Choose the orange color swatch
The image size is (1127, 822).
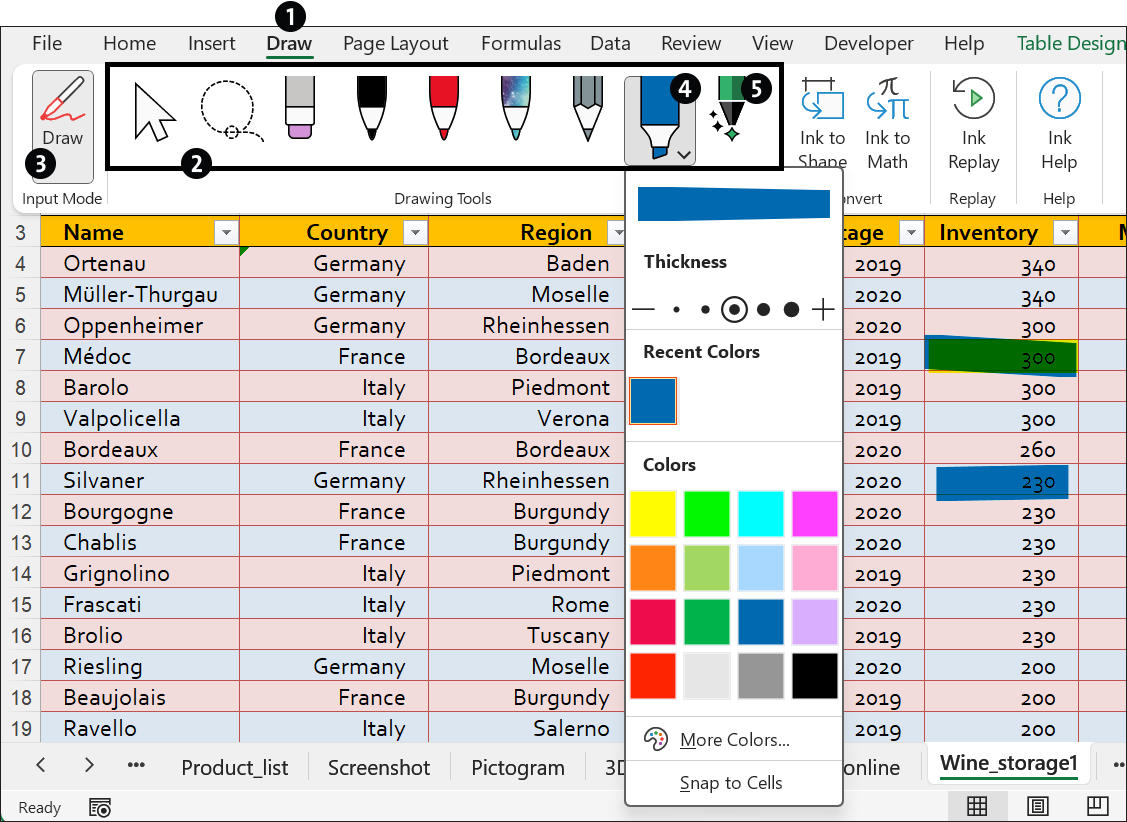click(653, 568)
